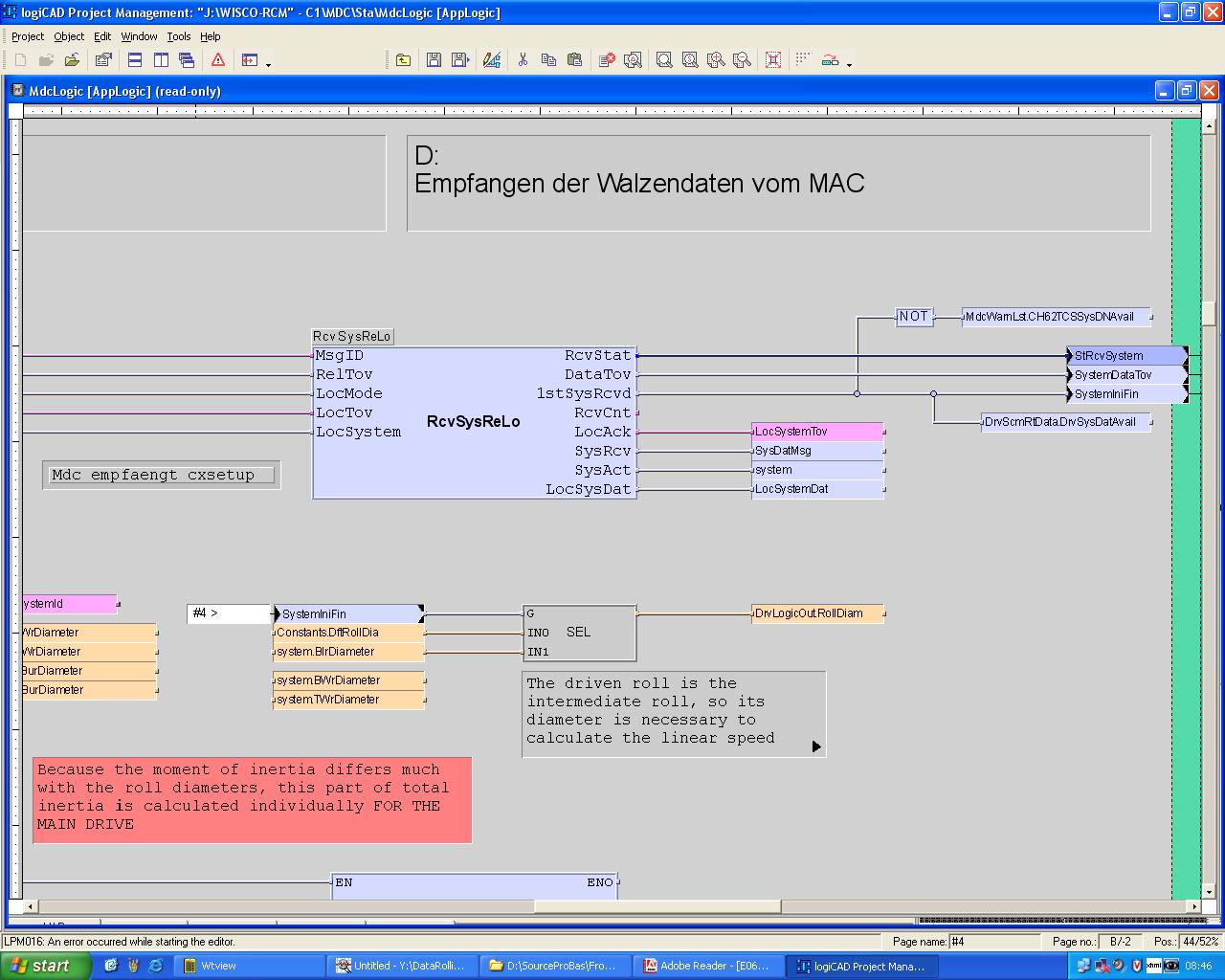
Task: Click the cascade windows icon
Action: pyautogui.click(x=187, y=60)
